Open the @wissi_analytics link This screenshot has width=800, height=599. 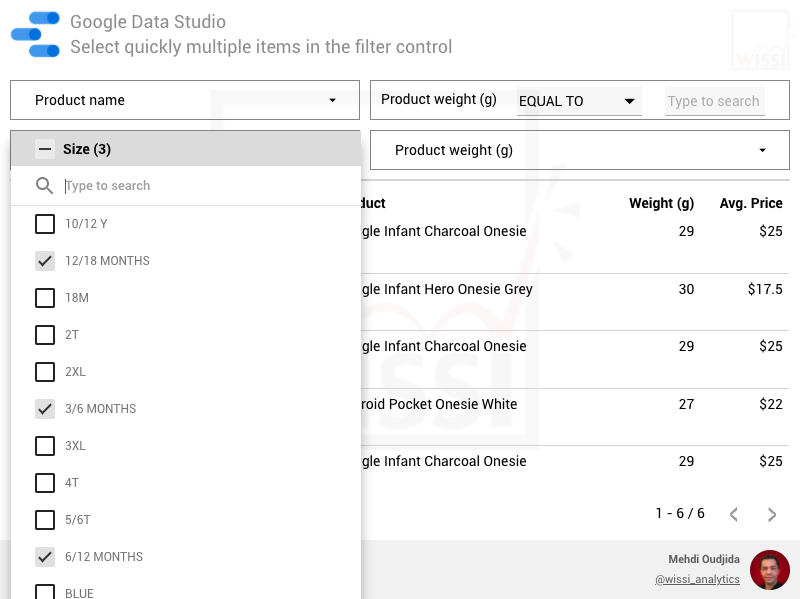click(697, 579)
